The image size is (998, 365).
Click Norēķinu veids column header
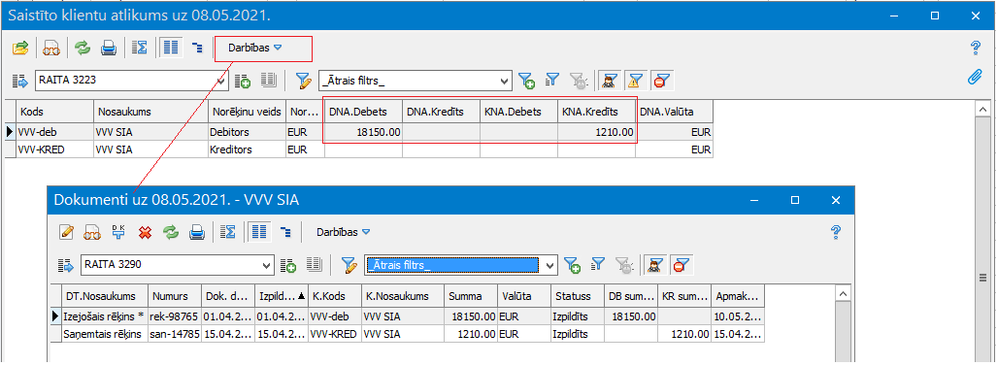(247, 111)
